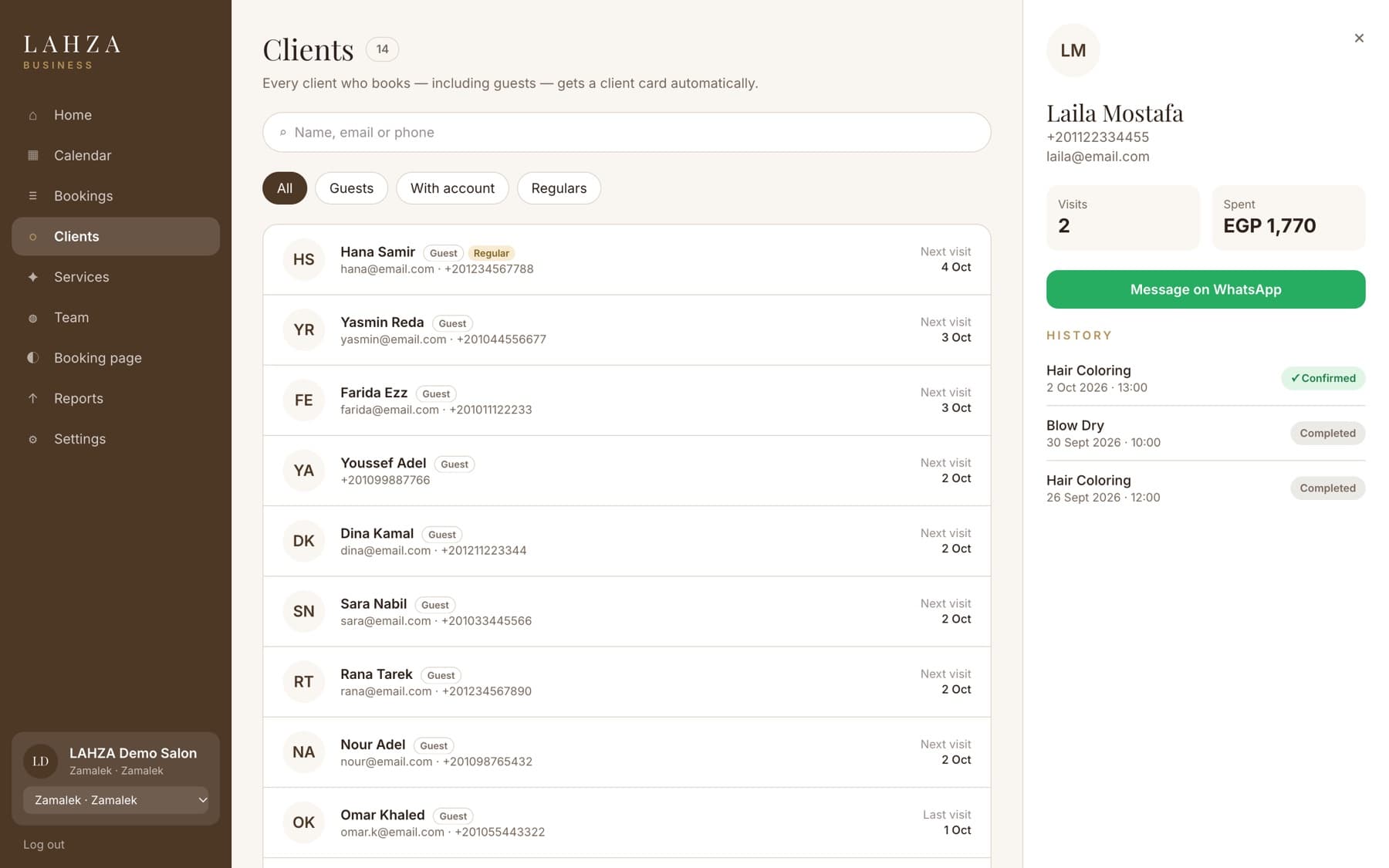Click Message on WhatsApp button
1389x868 pixels.
(1205, 289)
